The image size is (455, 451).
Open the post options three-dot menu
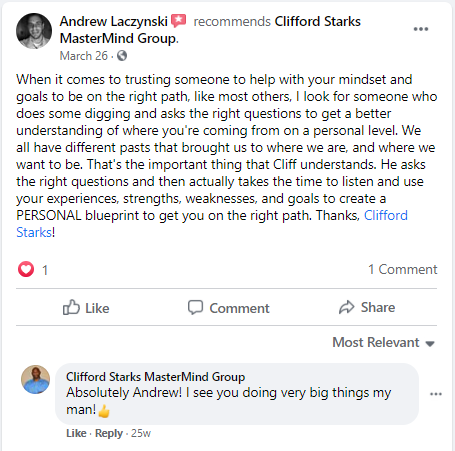(421, 29)
